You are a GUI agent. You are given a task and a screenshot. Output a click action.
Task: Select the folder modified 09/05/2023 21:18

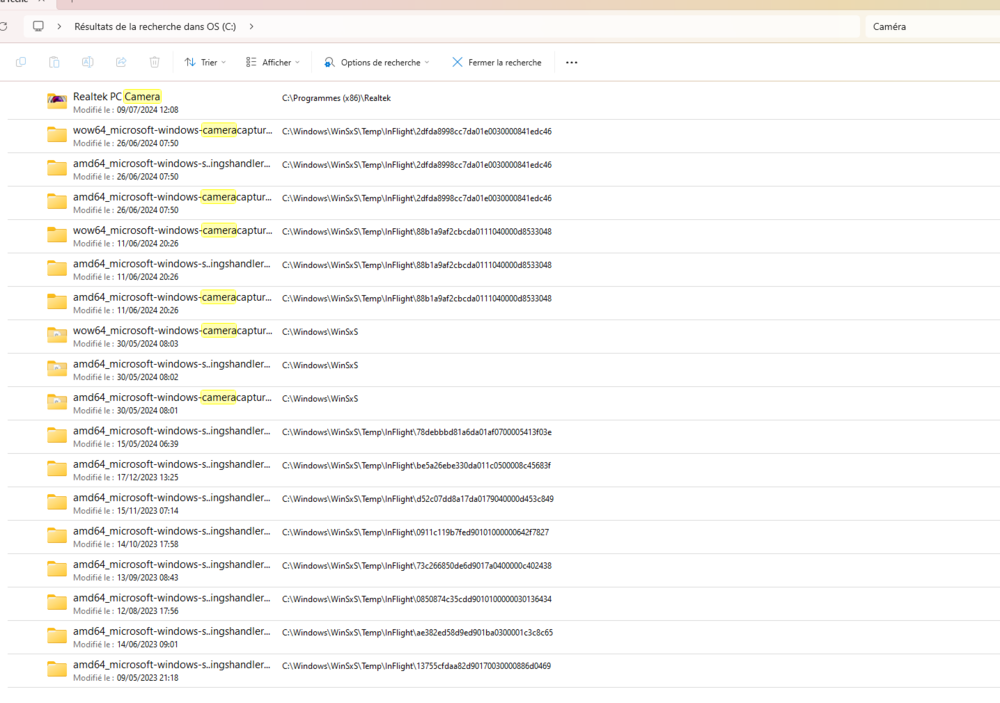pyautogui.click(x=171, y=665)
